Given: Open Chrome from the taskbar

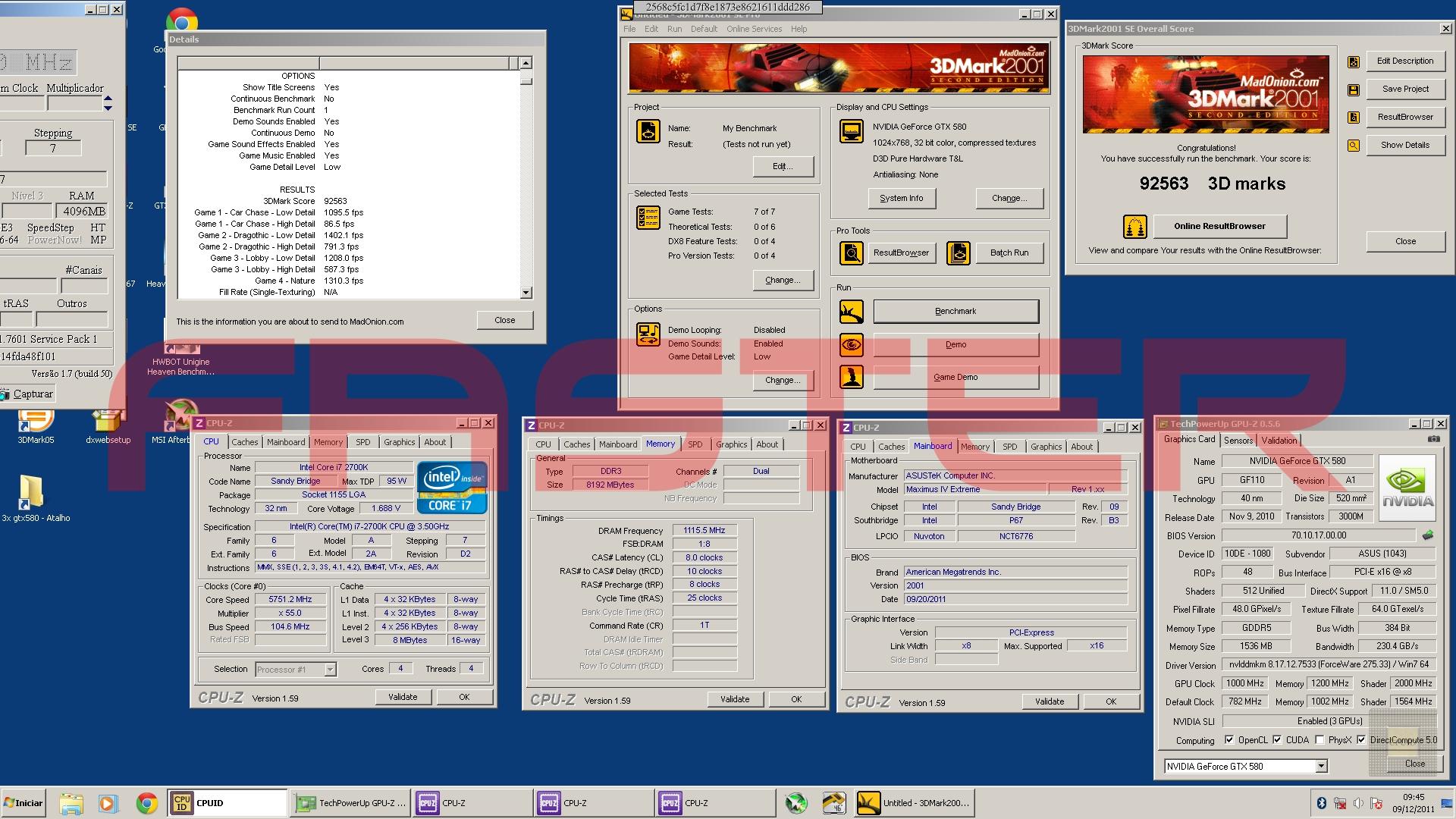Looking at the screenshot, I should coord(147,803).
